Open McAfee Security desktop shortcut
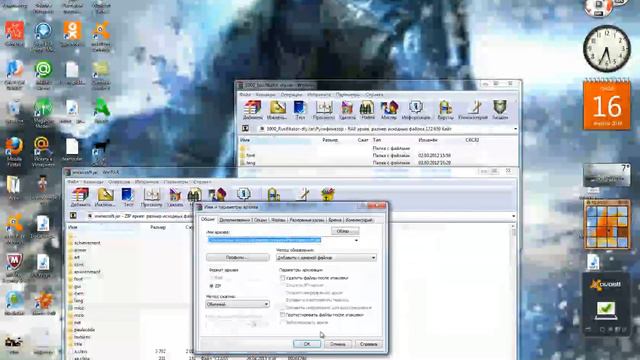This screenshot has width=640, height=360. click(14, 267)
